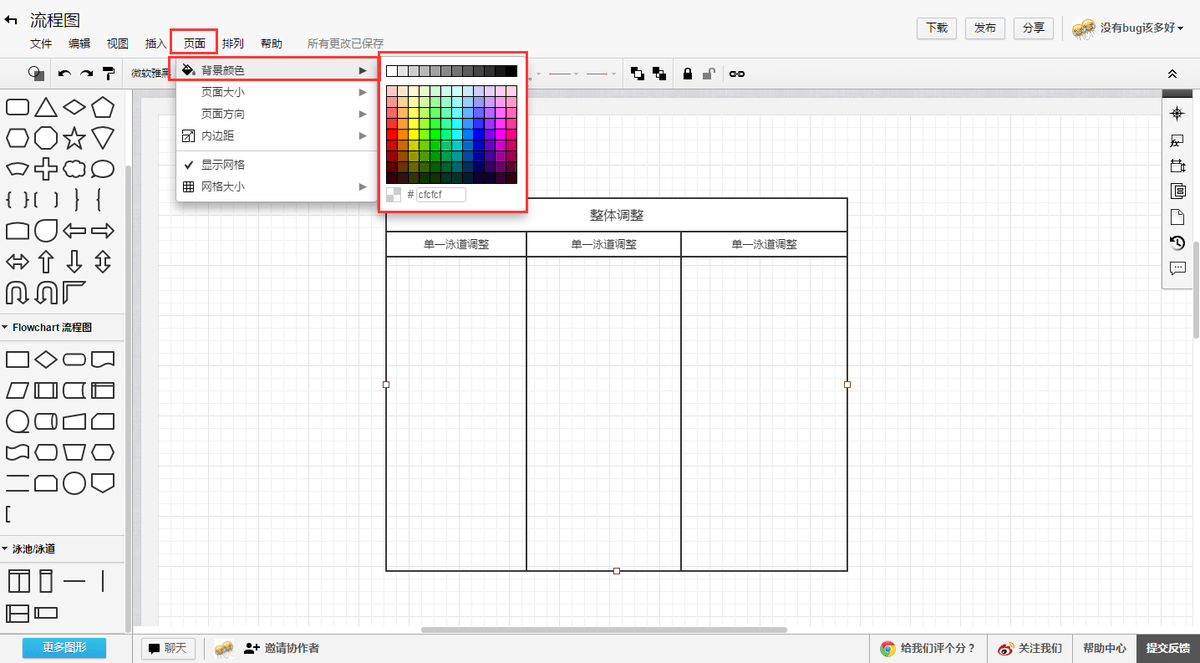Select the vertical swimlane pool shape

tap(18, 580)
